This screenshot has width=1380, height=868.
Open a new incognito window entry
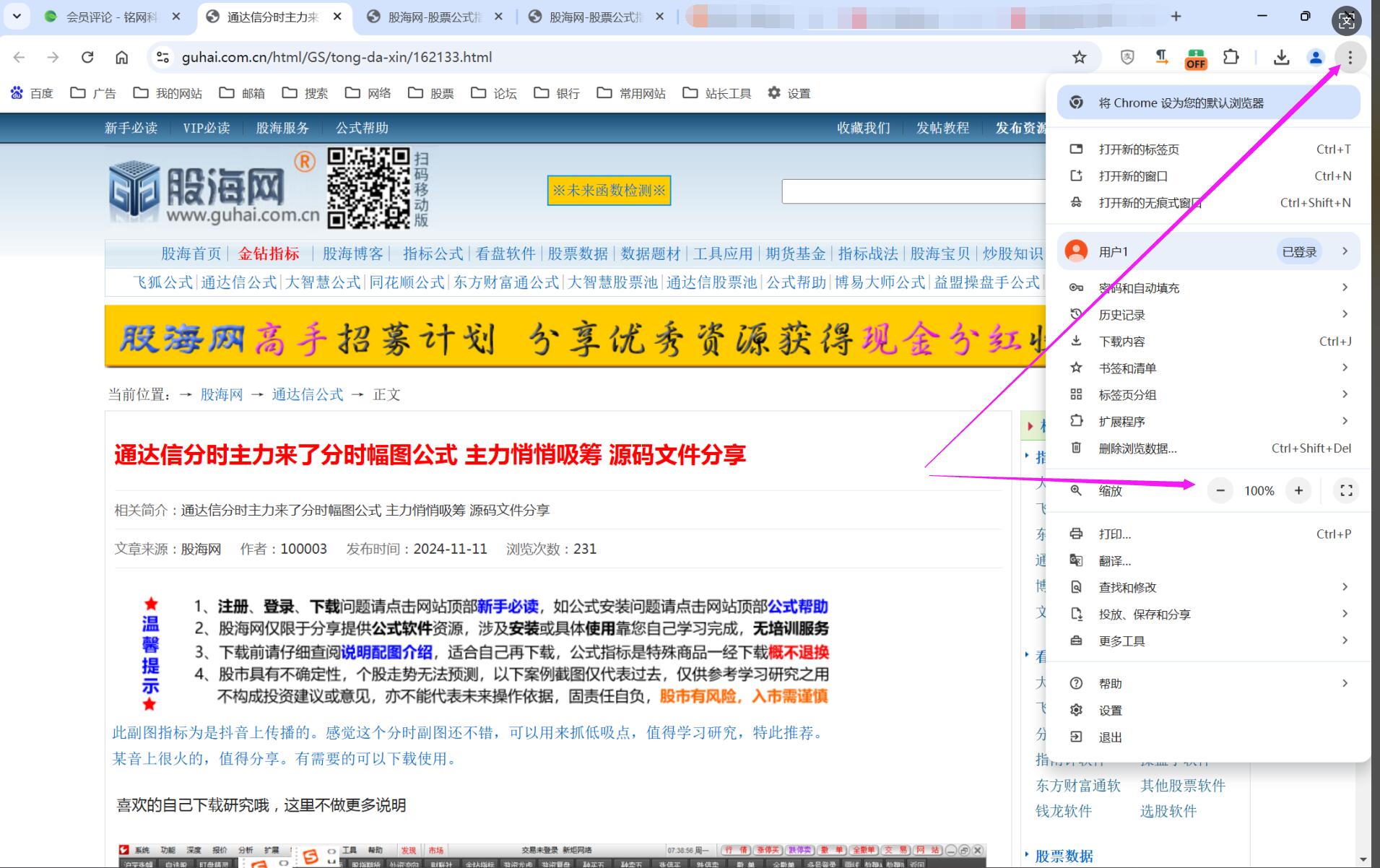pos(1210,203)
